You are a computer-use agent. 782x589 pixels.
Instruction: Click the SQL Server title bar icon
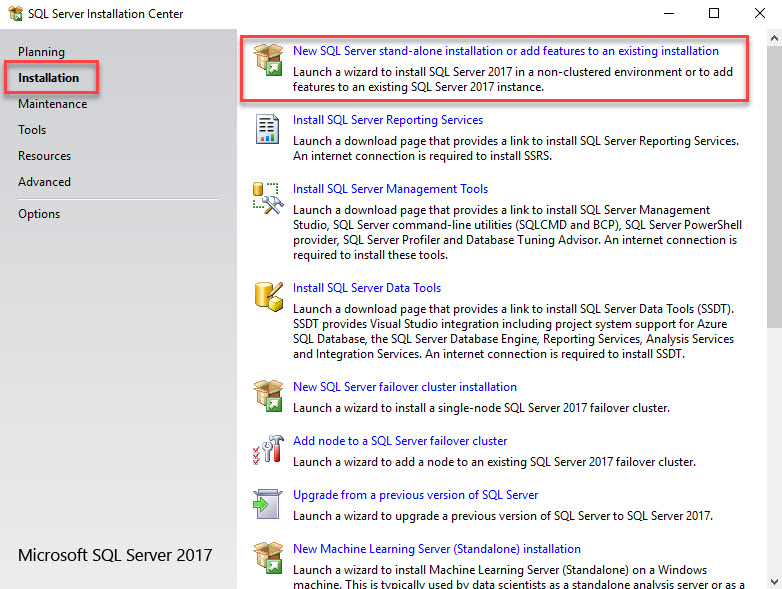15,13
